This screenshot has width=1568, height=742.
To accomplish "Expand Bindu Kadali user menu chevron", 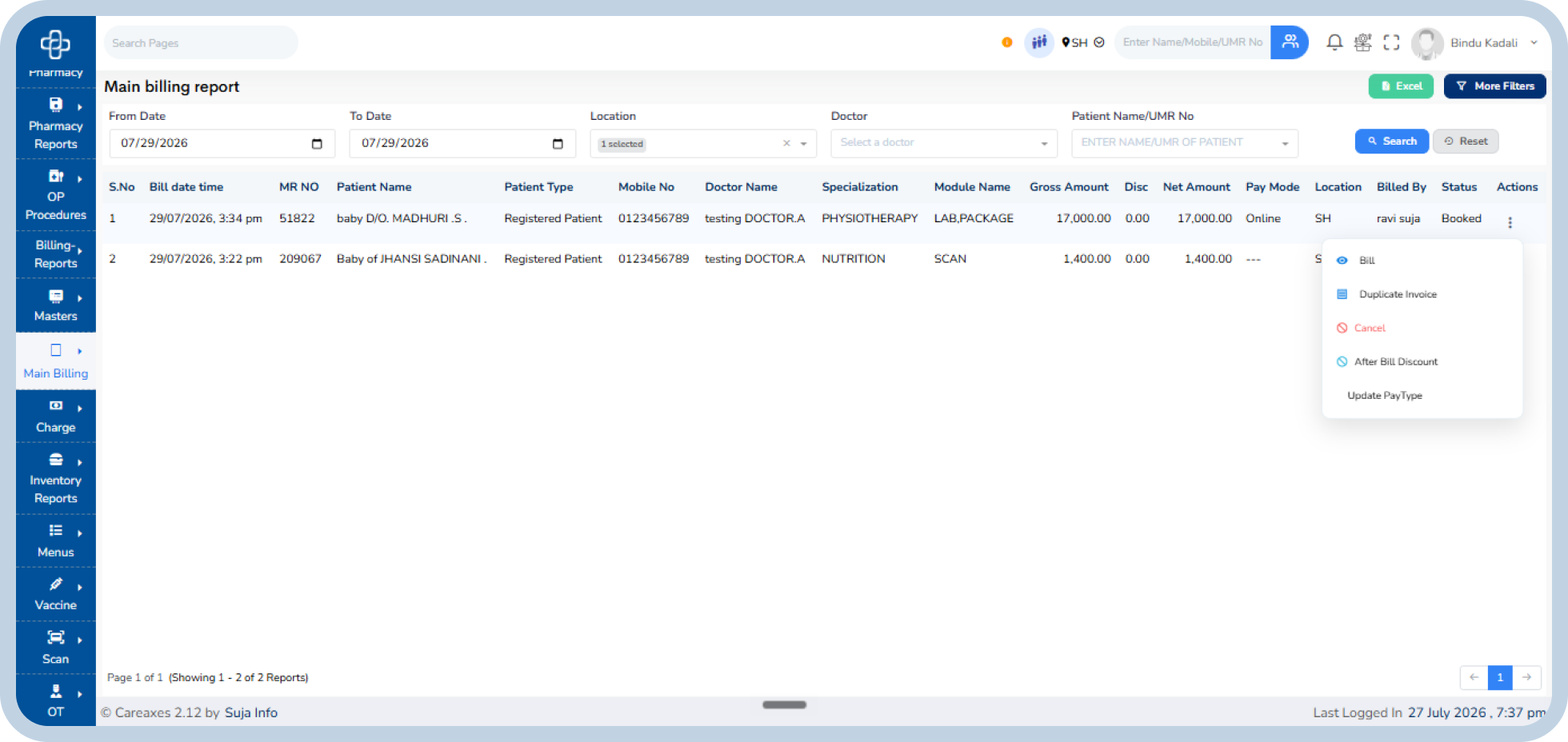I will (1534, 43).
